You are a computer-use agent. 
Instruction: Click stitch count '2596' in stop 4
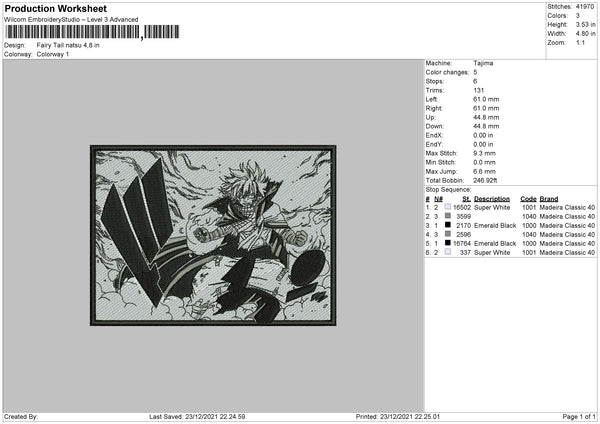pyautogui.click(x=463, y=235)
